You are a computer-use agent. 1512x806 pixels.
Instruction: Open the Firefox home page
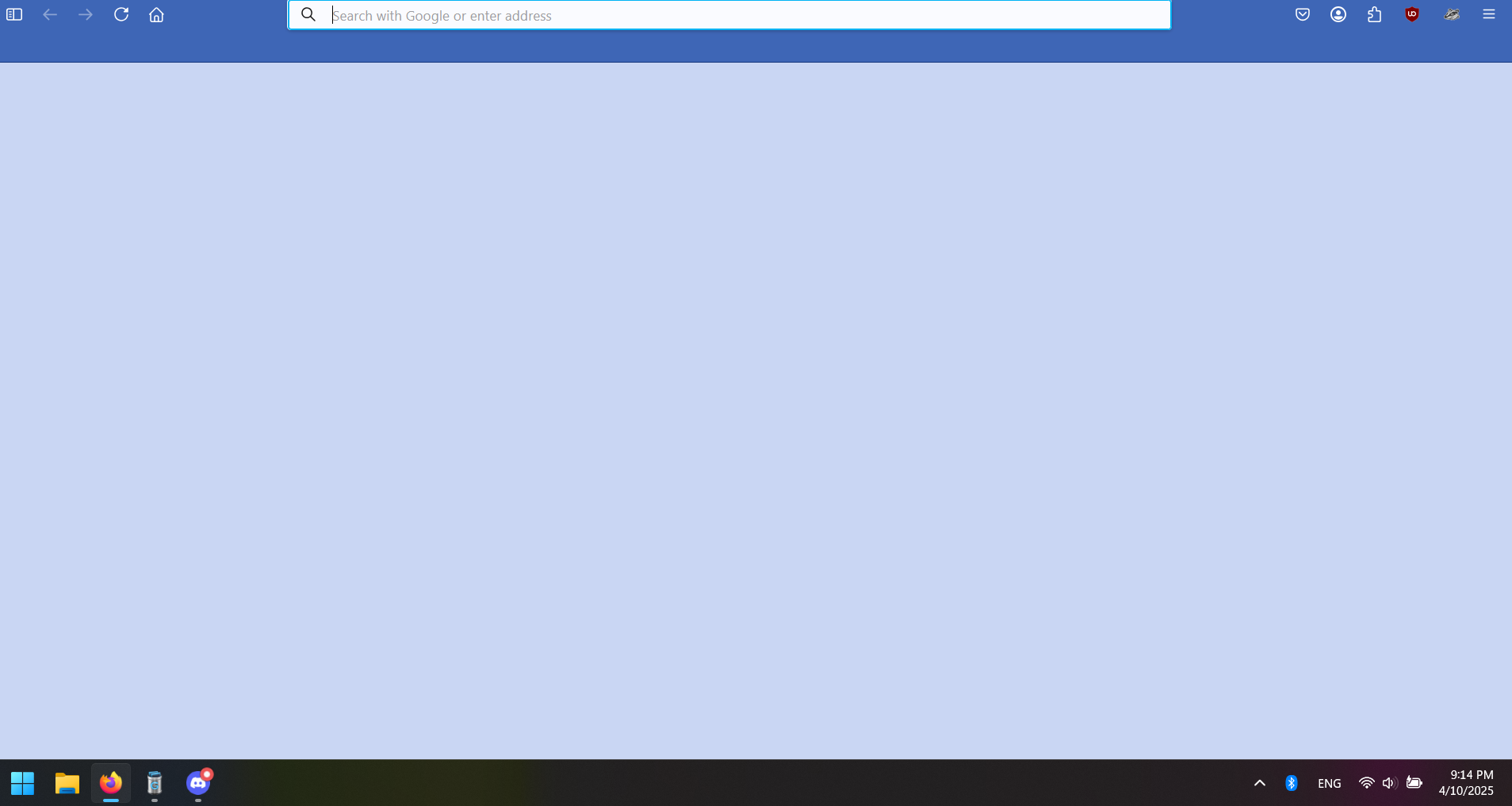[157, 15]
